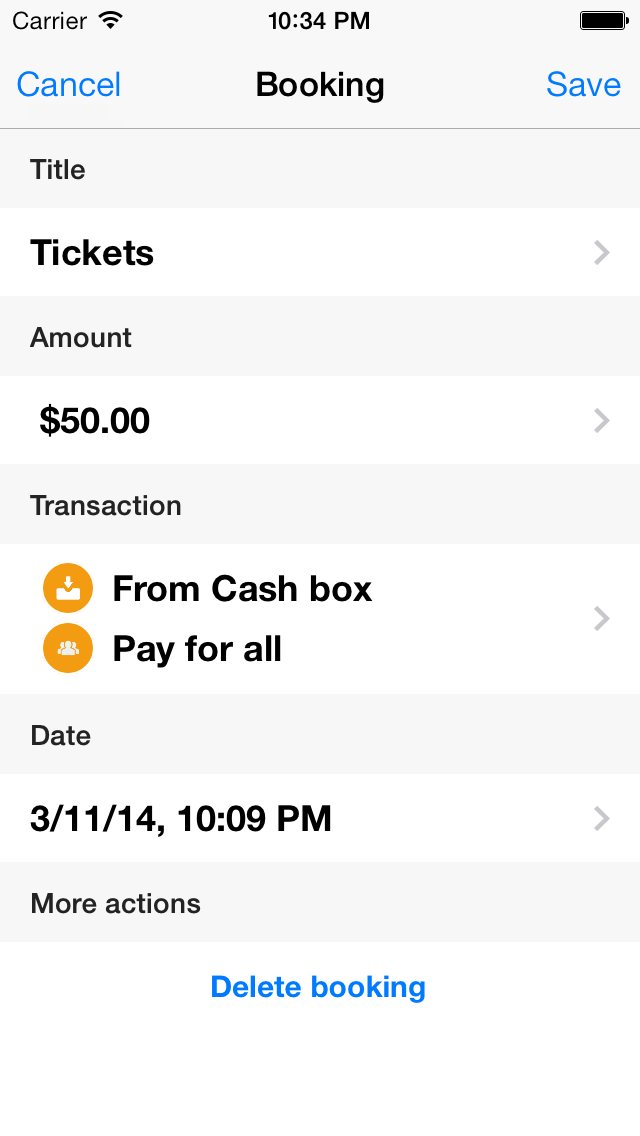
Task: Select the Pay for all option
Action: pyautogui.click(x=197, y=649)
